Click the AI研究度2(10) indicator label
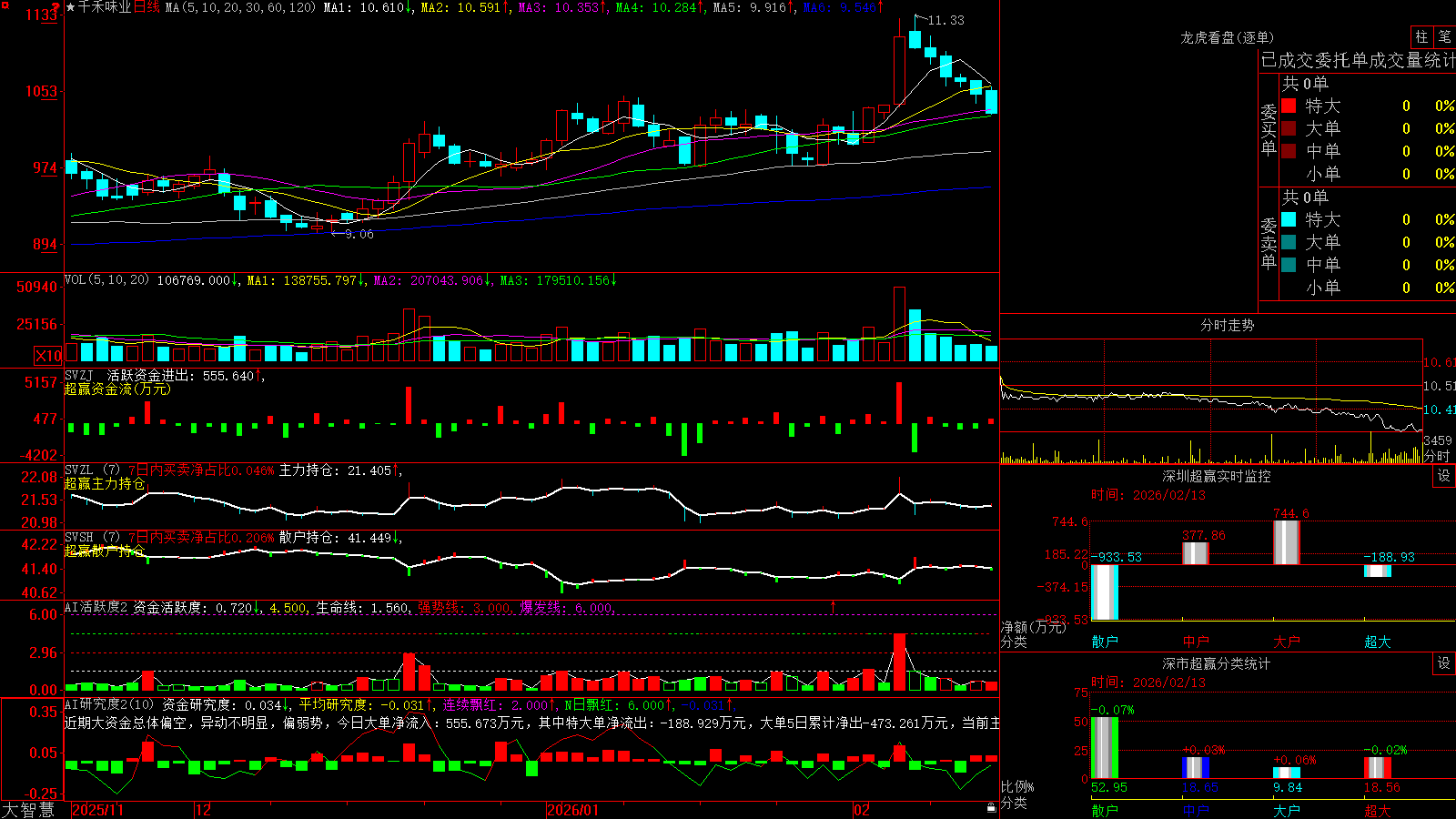 [110, 704]
